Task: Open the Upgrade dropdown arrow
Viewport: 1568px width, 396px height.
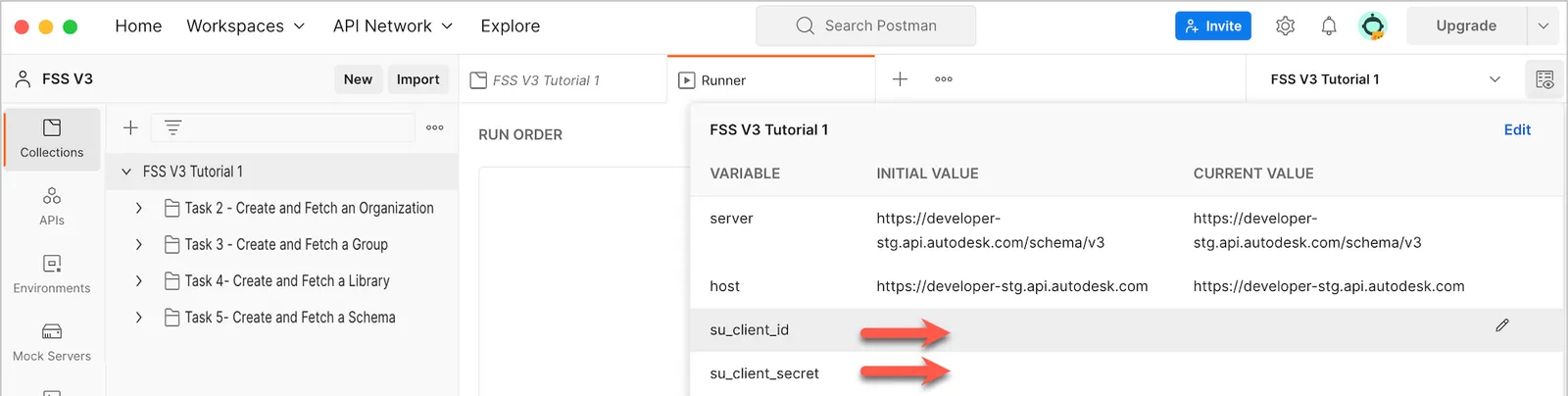Action: pyautogui.click(x=1543, y=26)
